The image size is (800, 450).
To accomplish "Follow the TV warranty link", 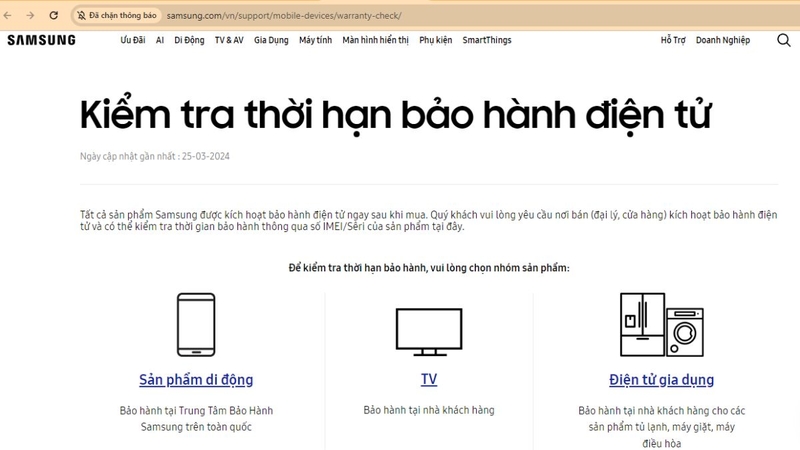I will pos(429,379).
